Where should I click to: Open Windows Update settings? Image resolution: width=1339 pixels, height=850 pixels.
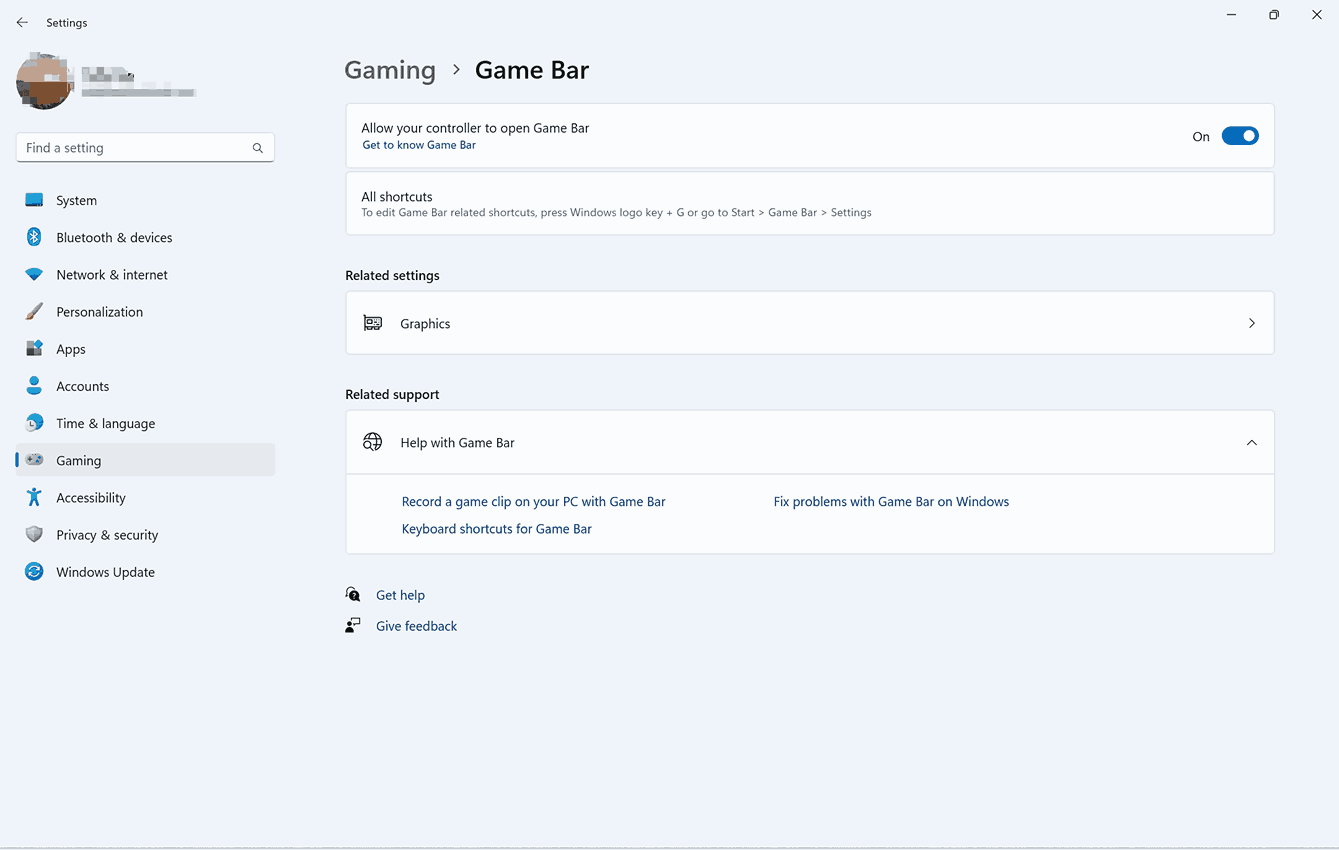click(145, 571)
